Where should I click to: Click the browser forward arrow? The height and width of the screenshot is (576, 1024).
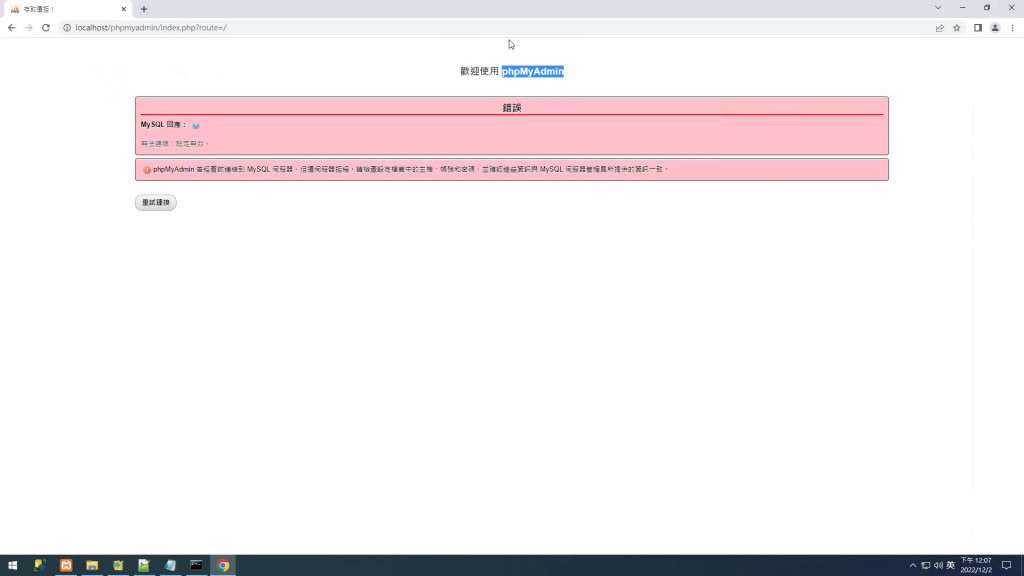tap(29, 27)
